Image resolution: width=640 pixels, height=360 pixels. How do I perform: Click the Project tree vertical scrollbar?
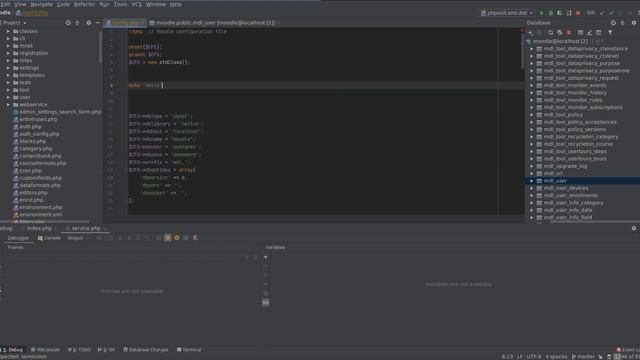click(x=100, y=47)
